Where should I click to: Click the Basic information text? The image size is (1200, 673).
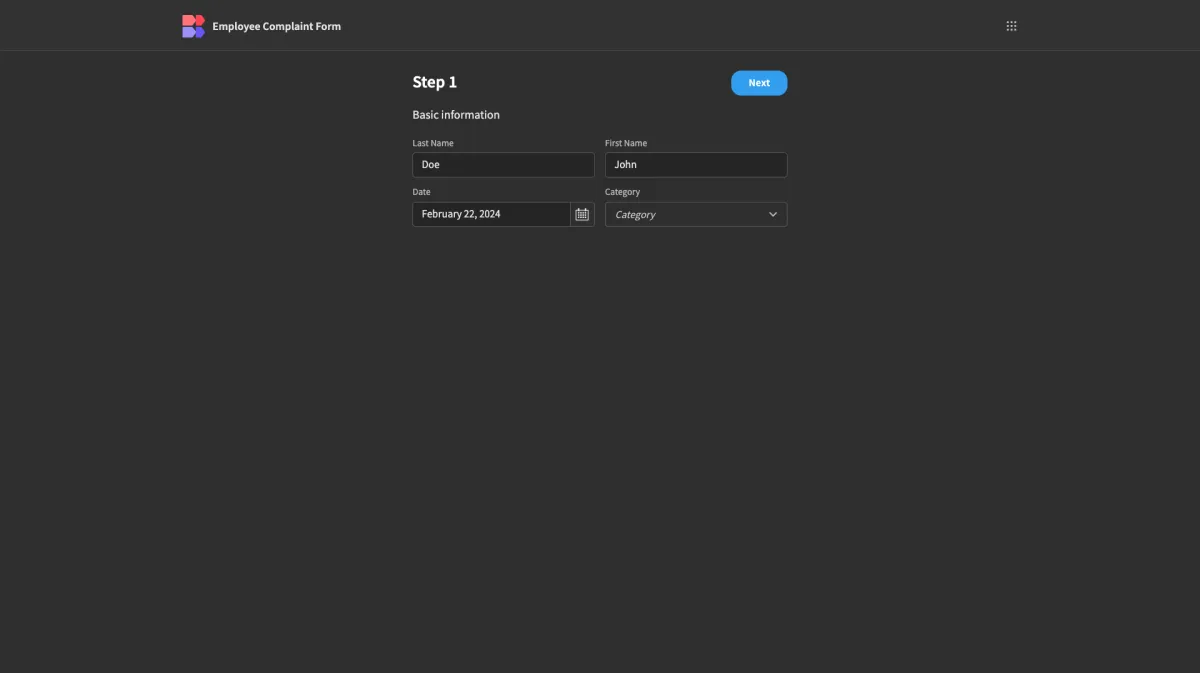[x=456, y=115]
